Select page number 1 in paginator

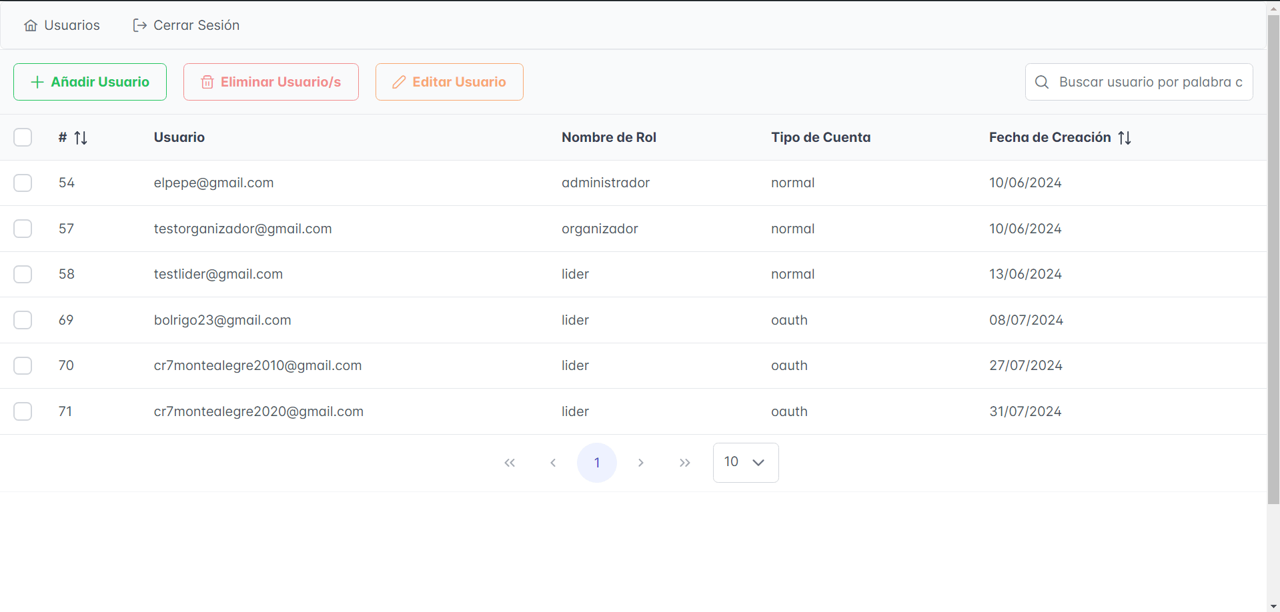(x=597, y=463)
